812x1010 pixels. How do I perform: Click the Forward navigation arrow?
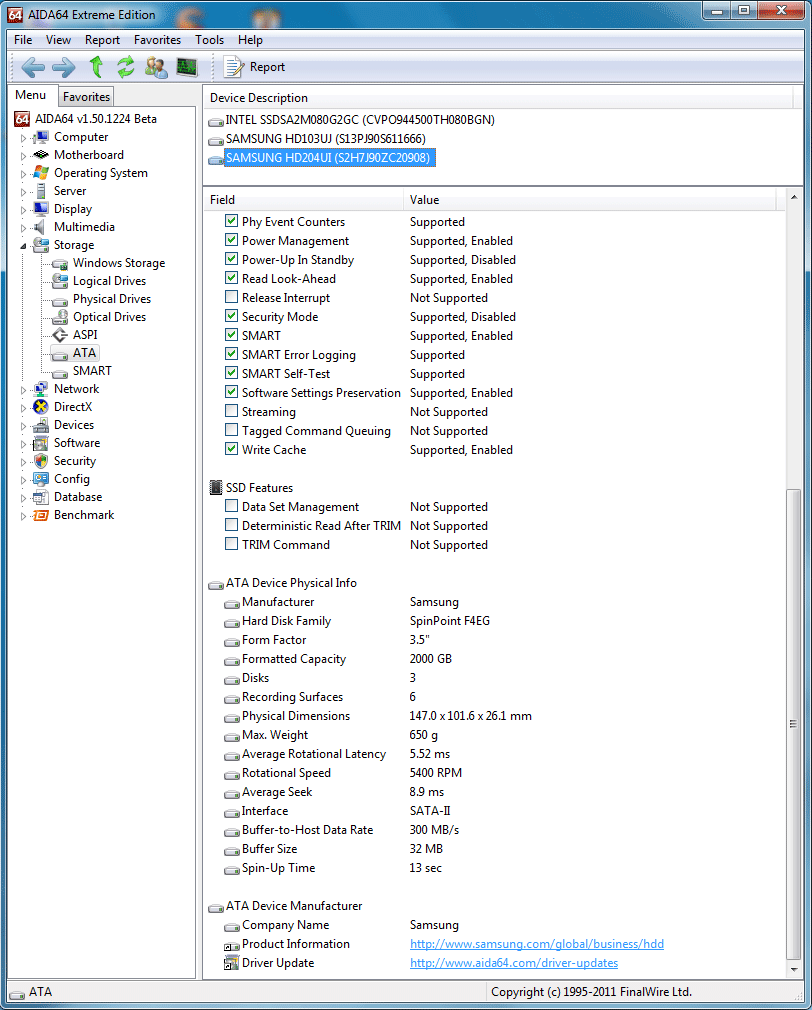click(x=64, y=67)
